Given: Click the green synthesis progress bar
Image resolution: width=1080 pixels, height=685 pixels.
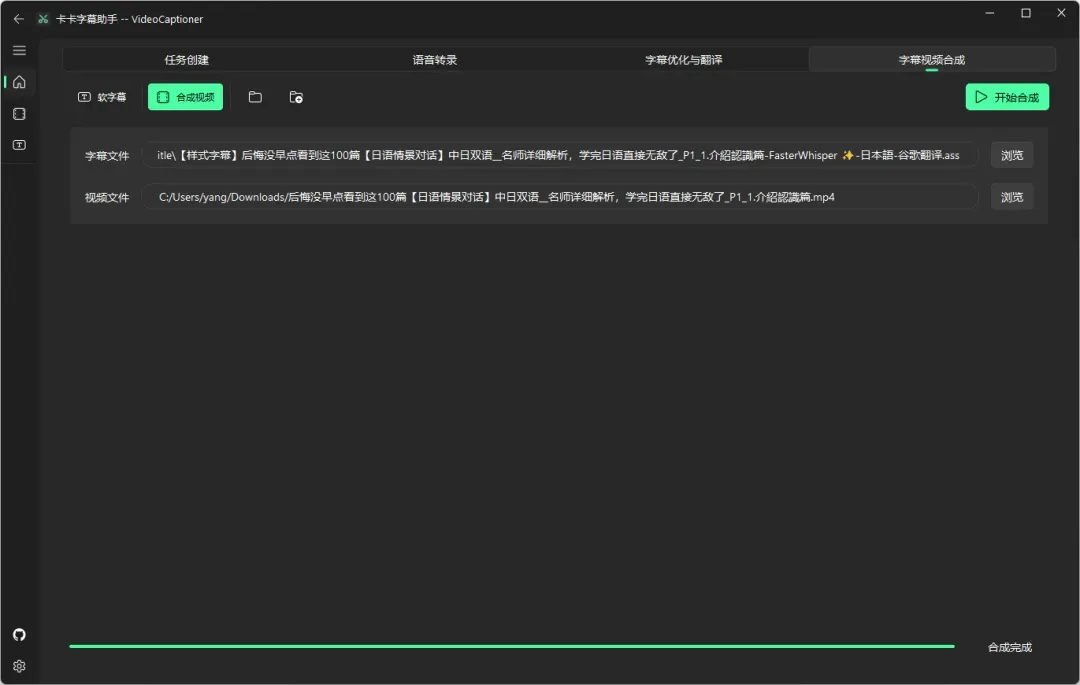Looking at the screenshot, I should (511, 646).
